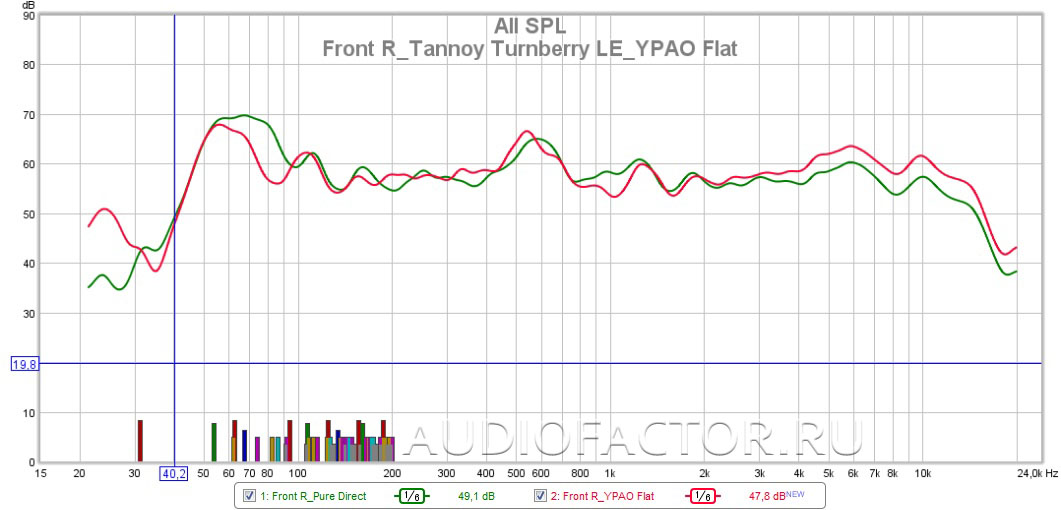Click the '5k' frequency axis label
The image size is (1061, 510).
tap(828, 473)
